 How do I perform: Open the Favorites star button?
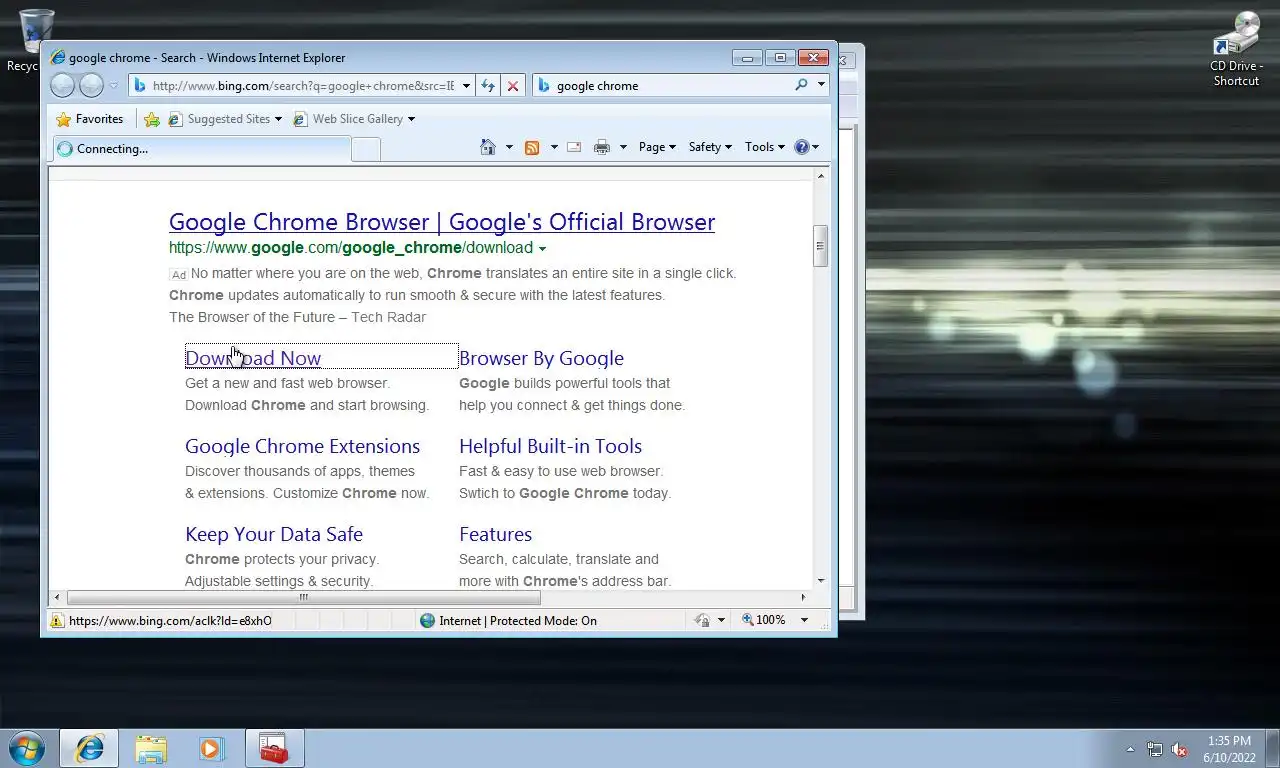[90, 119]
